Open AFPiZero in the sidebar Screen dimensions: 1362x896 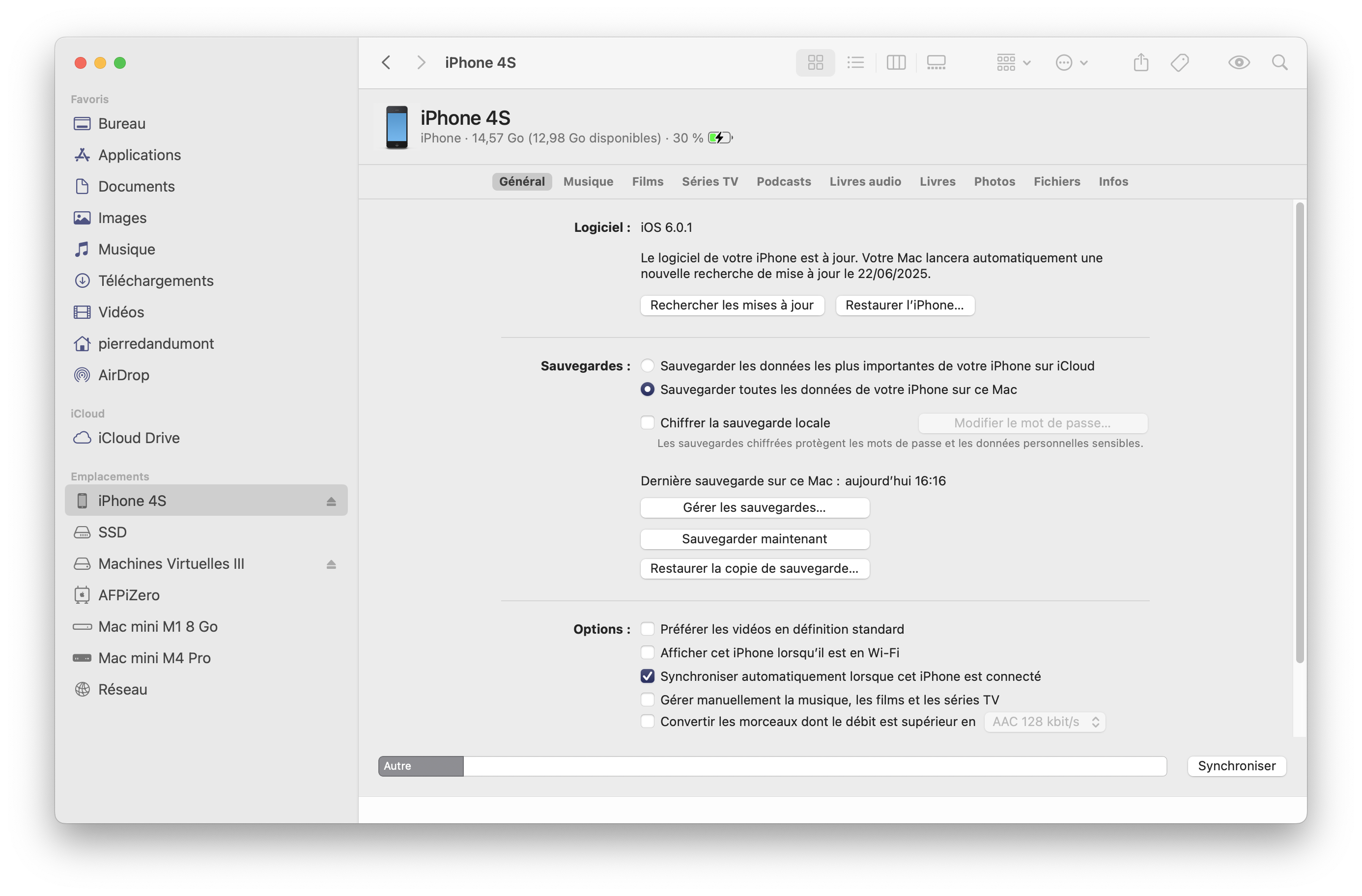click(x=206, y=595)
